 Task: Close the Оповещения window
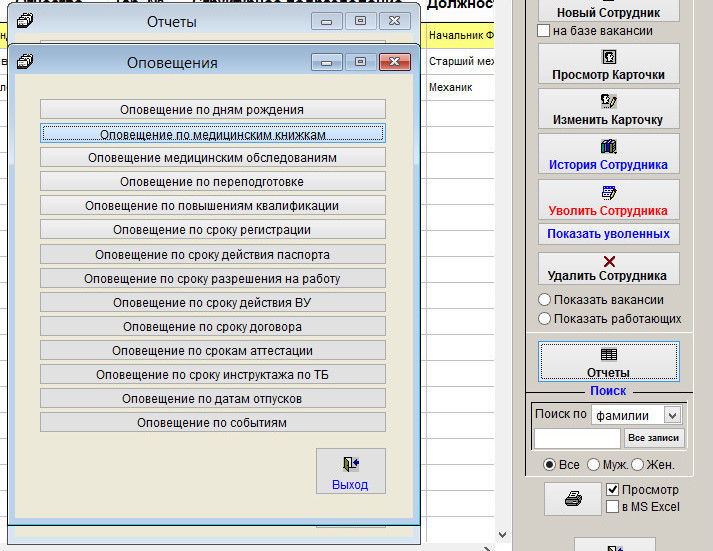tap(398, 62)
